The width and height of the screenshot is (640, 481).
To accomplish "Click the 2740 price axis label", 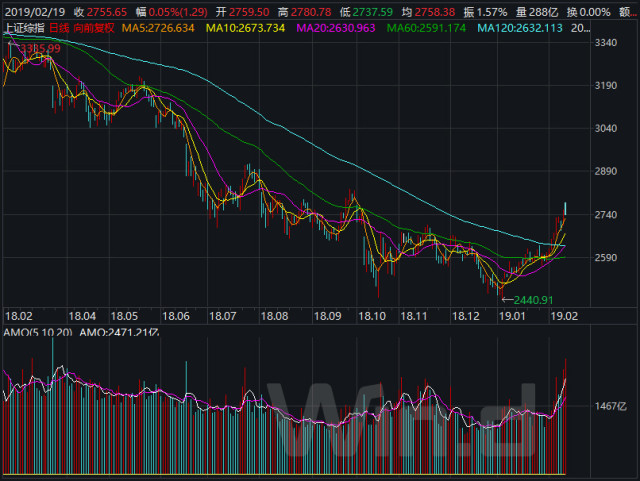I will (x=605, y=215).
